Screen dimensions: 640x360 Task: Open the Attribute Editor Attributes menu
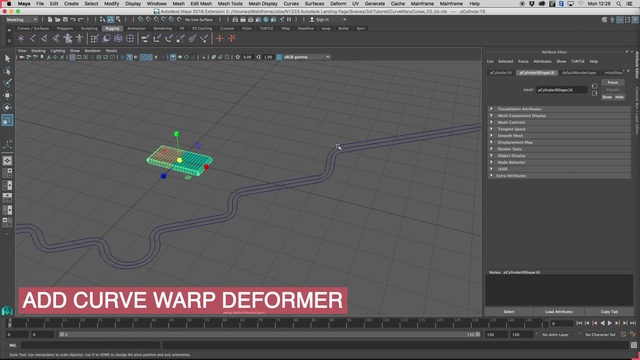[542, 62]
